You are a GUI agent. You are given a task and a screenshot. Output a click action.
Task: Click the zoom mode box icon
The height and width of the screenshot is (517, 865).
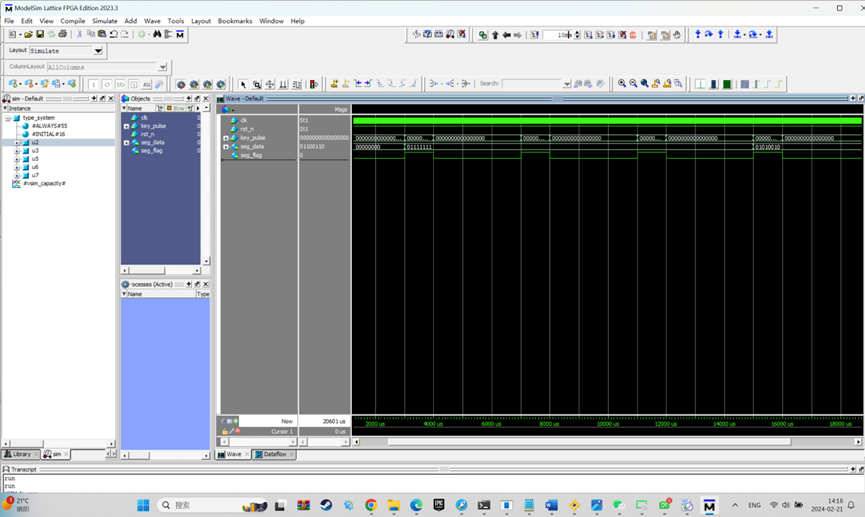(257, 84)
